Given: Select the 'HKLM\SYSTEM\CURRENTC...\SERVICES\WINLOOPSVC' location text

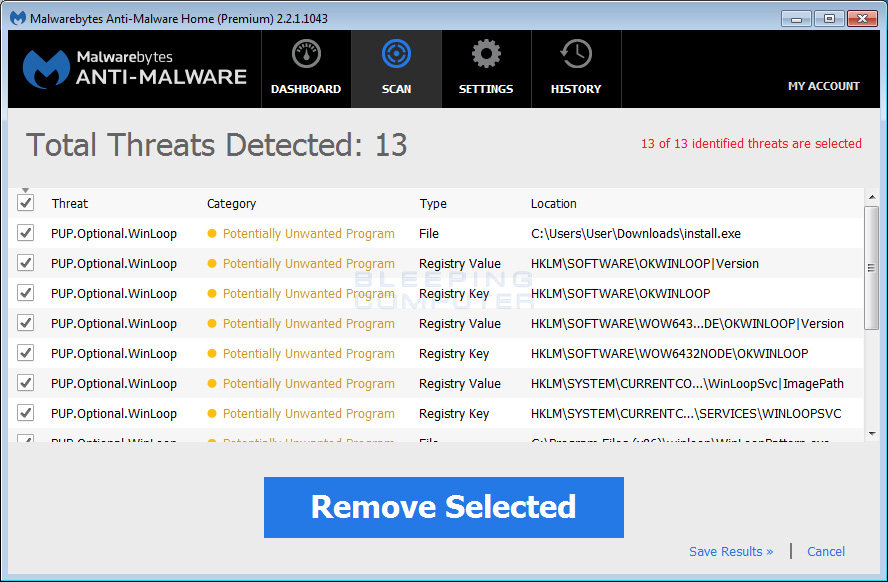Looking at the screenshot, I should coord(686,413).
